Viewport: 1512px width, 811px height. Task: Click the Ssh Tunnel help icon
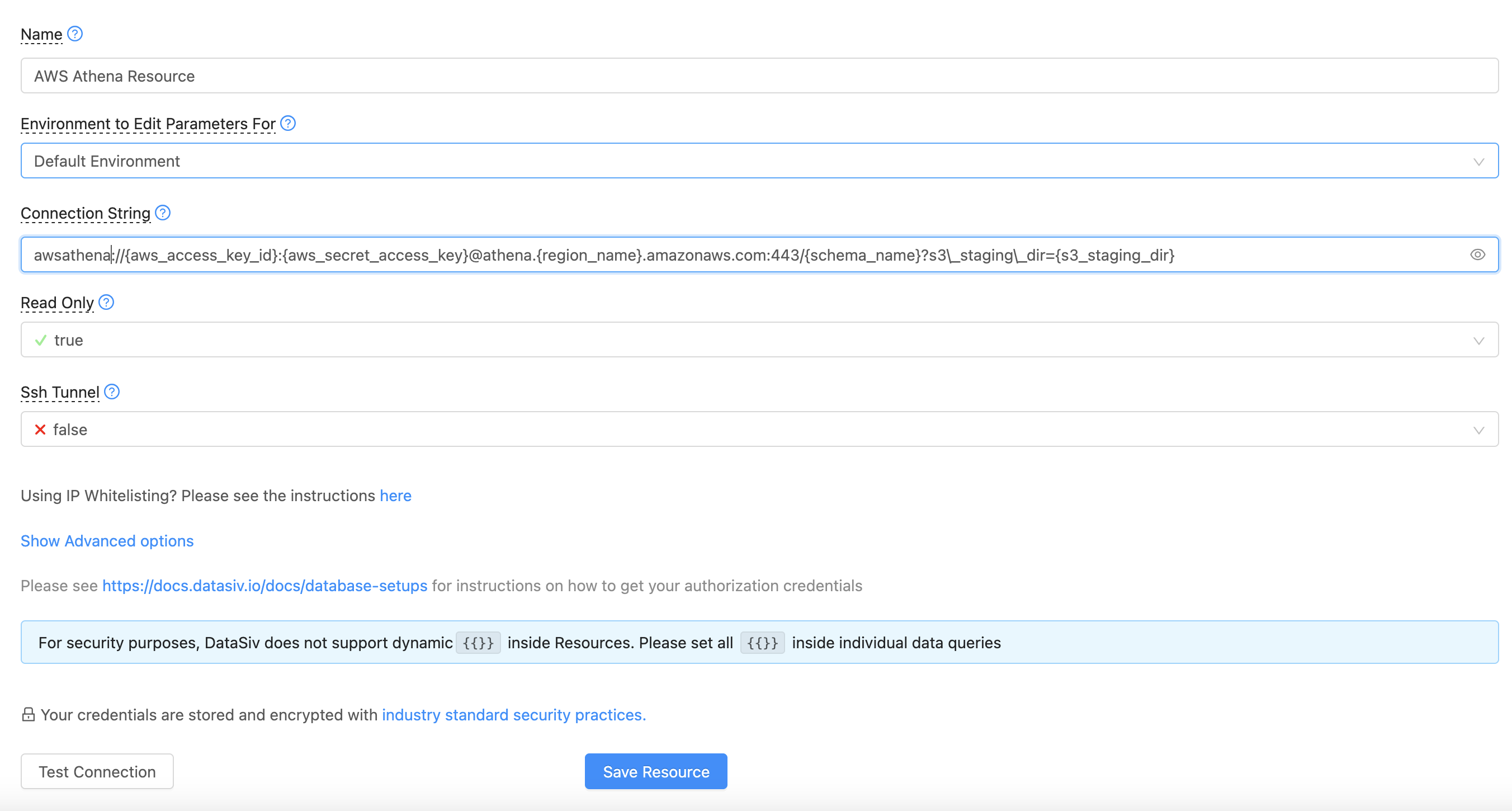coord(111,391)
